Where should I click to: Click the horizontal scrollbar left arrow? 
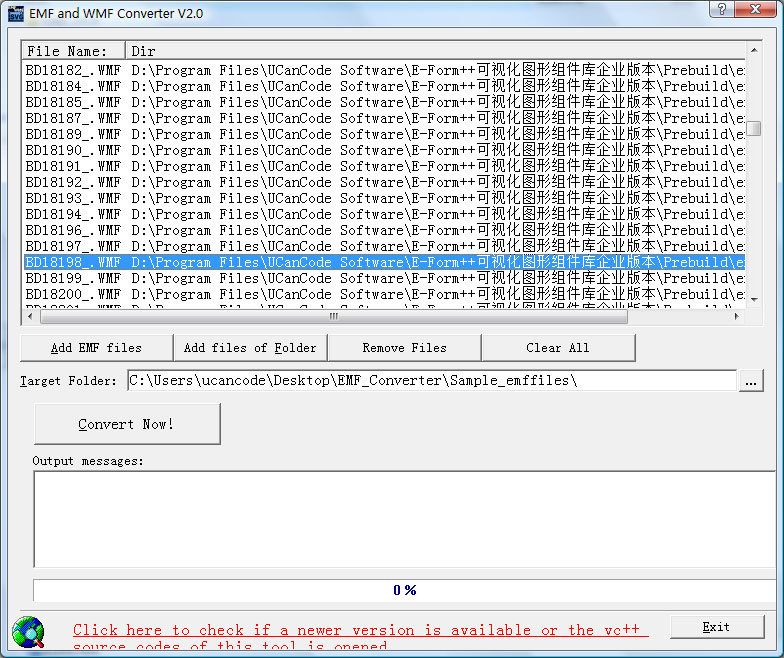(29, 317)
